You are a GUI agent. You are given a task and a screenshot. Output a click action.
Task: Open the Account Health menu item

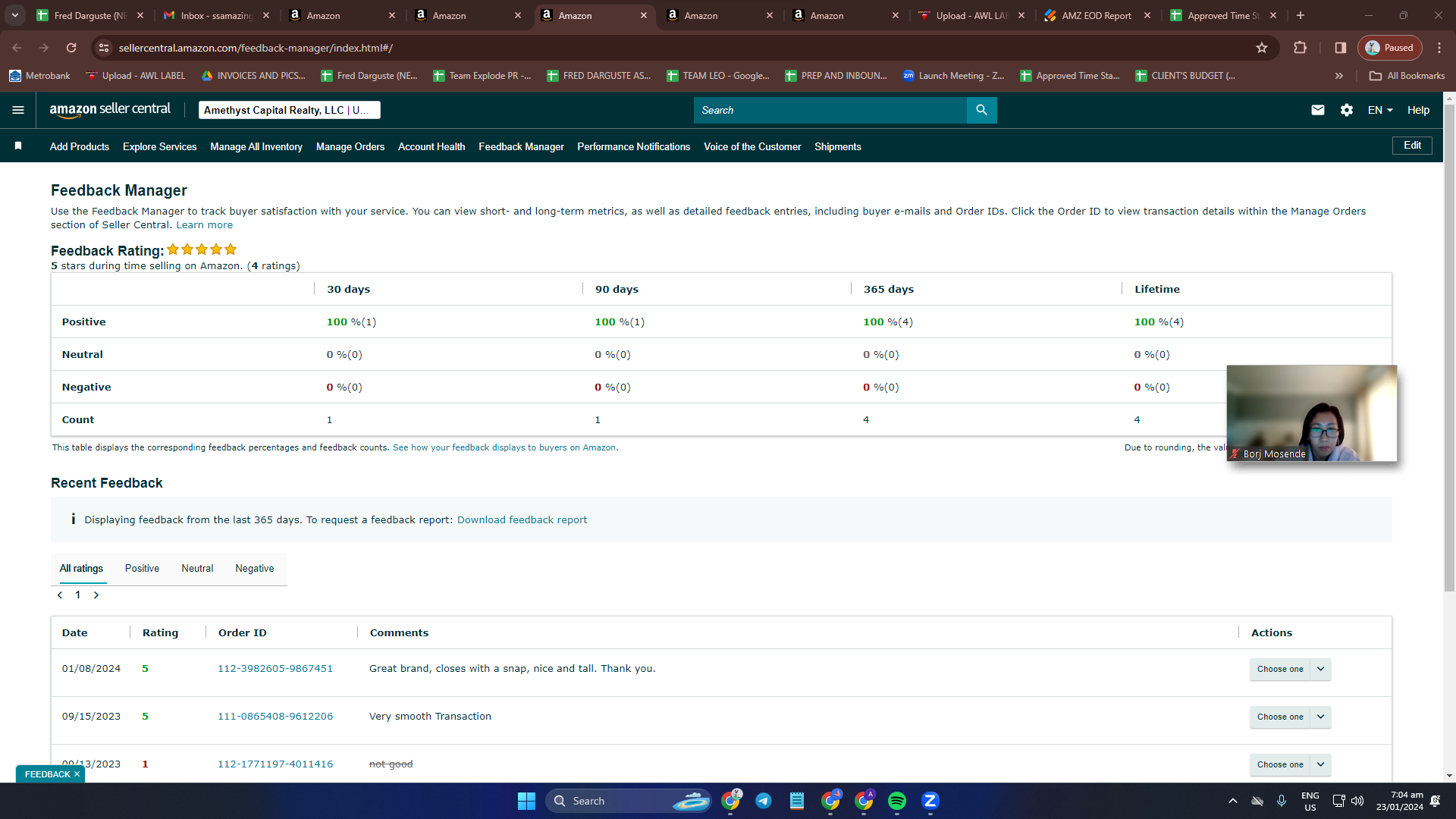pos(431,147)
